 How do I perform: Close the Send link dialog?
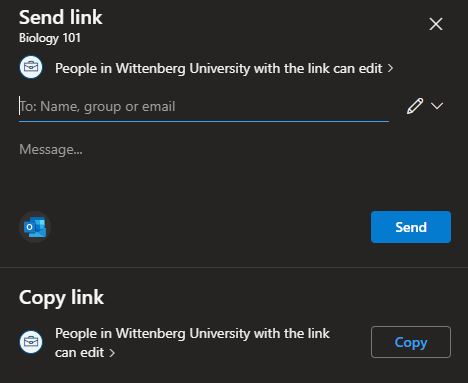[436, 24]
